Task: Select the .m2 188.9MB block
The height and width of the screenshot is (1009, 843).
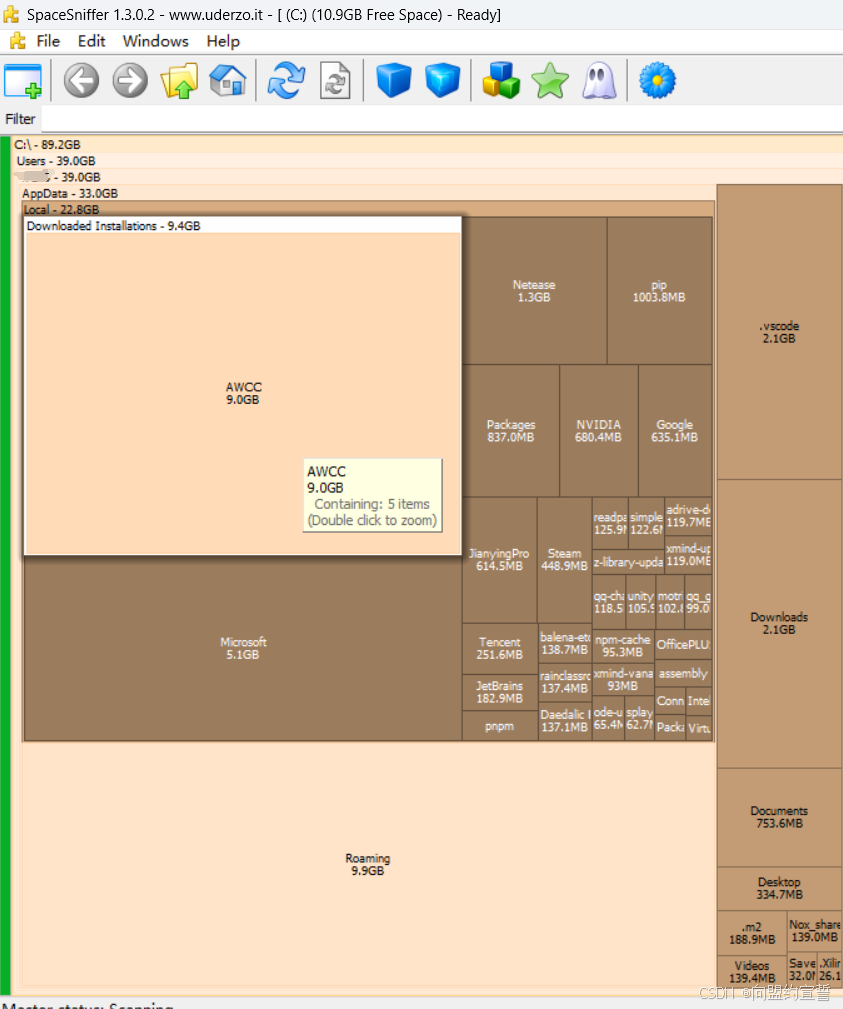Action: 752,933
